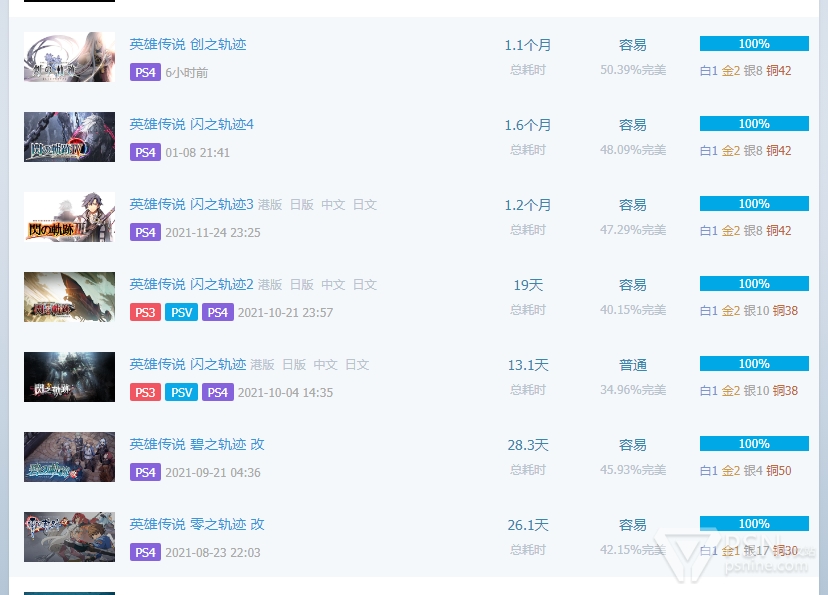Click the 铜50 bronze trophy count

tap(778, 471)
